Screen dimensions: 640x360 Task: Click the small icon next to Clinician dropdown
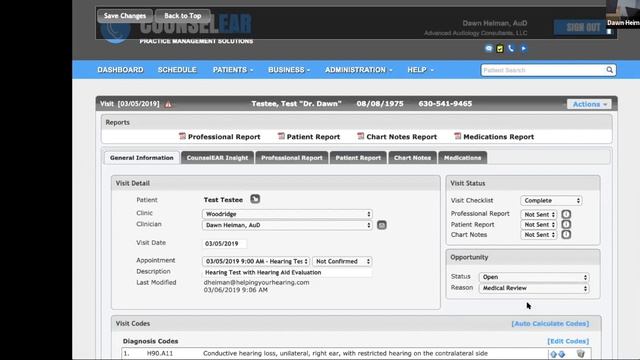[x=382, y=225]
